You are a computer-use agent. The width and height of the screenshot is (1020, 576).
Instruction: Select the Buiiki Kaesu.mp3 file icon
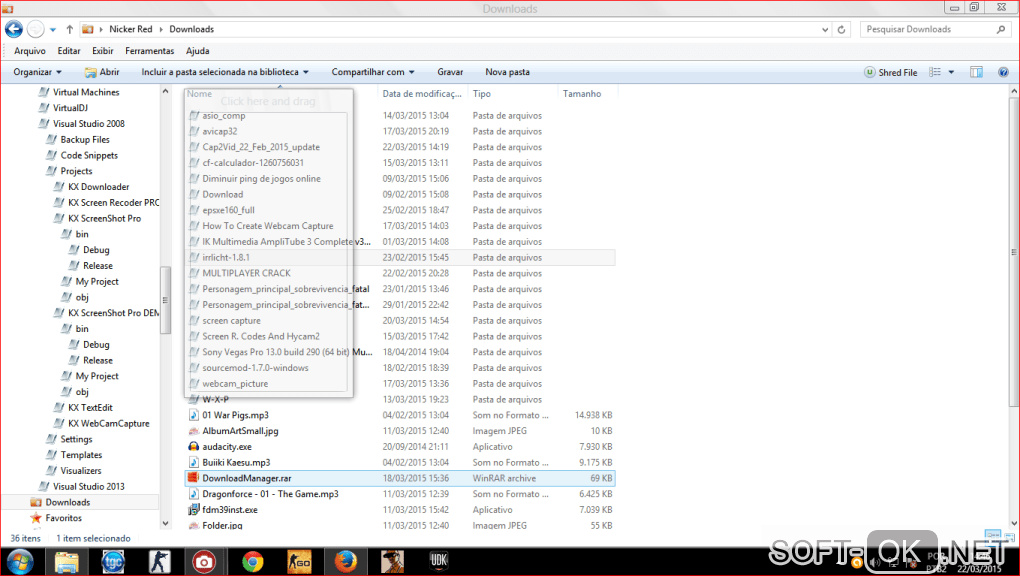[193, 463]
